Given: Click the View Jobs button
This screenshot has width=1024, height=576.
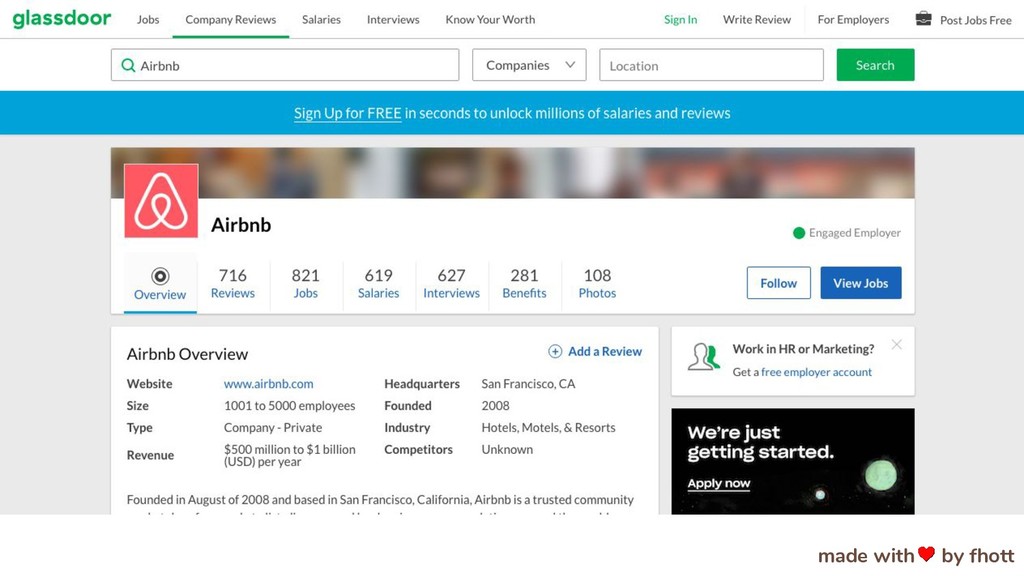Looking at the screenshot, I should point(861,283).
